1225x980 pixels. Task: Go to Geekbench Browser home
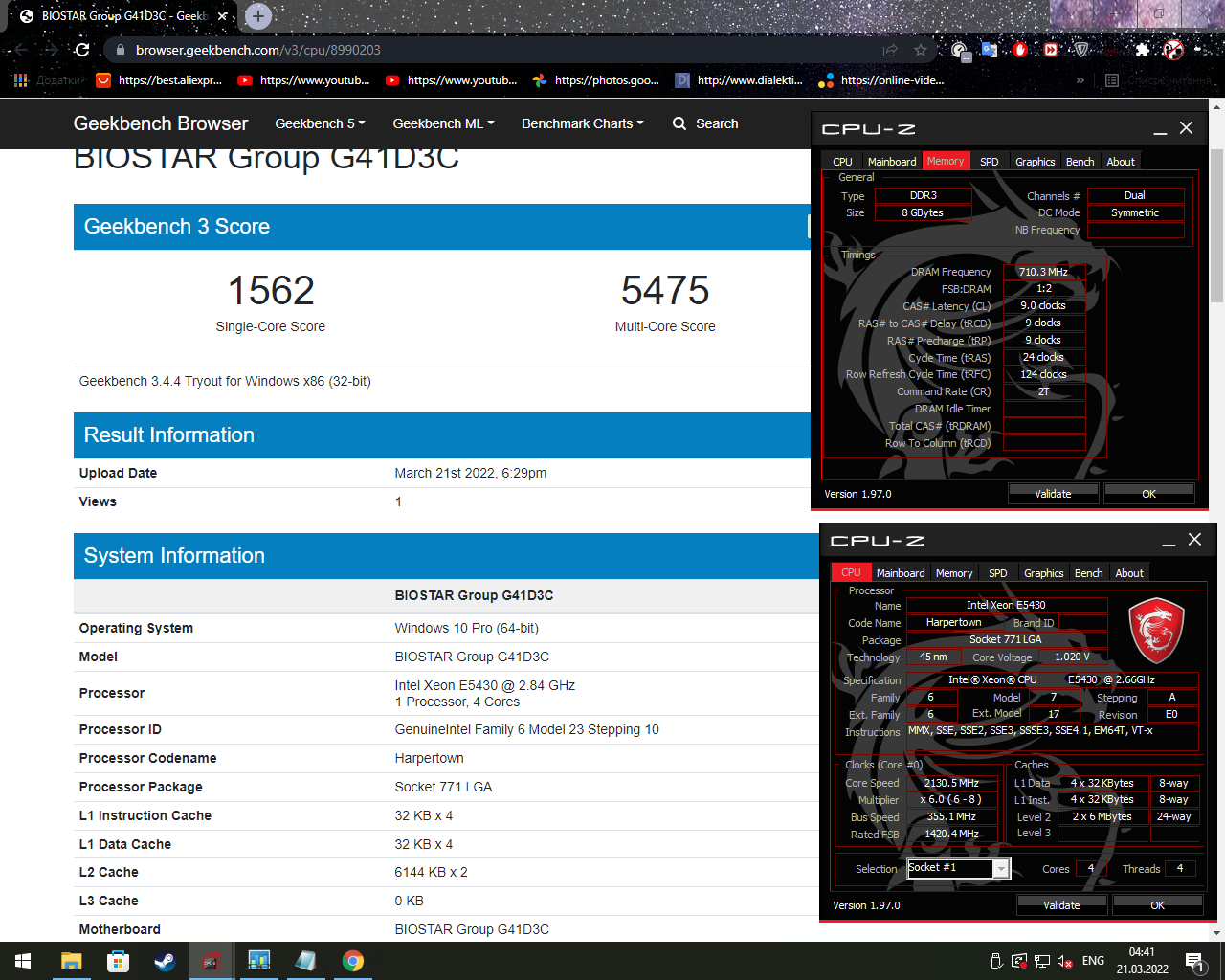(161, 123)
